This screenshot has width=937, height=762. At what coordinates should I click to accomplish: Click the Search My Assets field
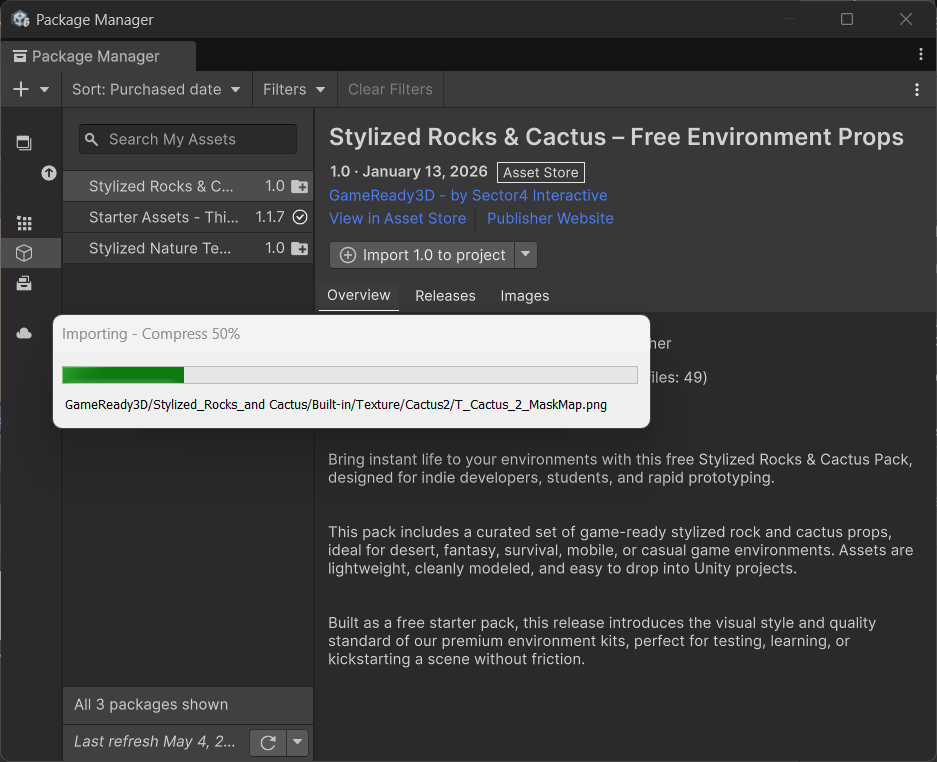tap(188, 139)
